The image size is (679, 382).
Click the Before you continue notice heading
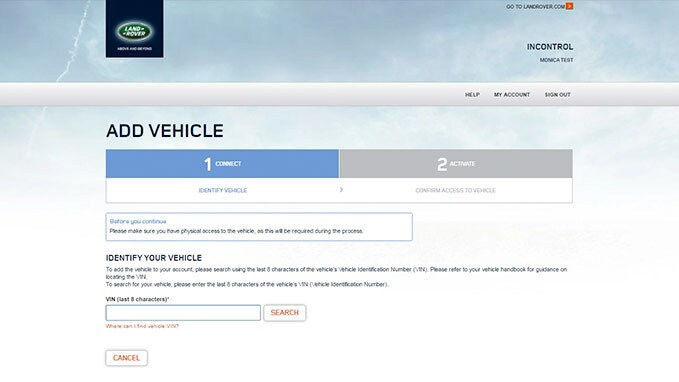138,221
